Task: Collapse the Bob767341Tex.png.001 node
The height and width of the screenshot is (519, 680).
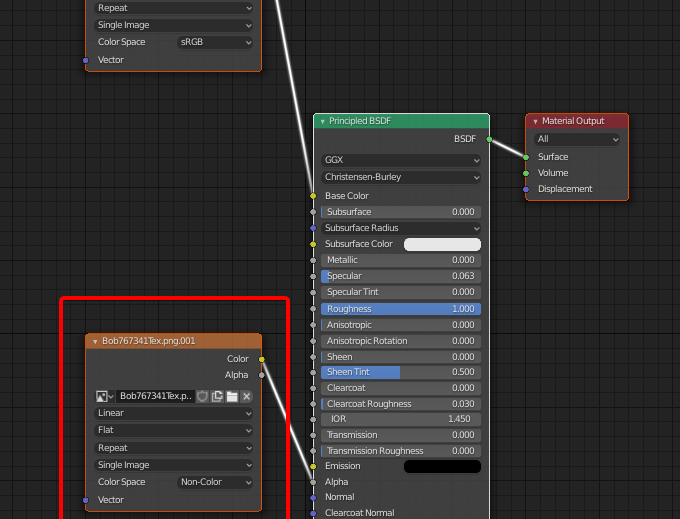Action: pyautogui.click(x=95, y=342)
